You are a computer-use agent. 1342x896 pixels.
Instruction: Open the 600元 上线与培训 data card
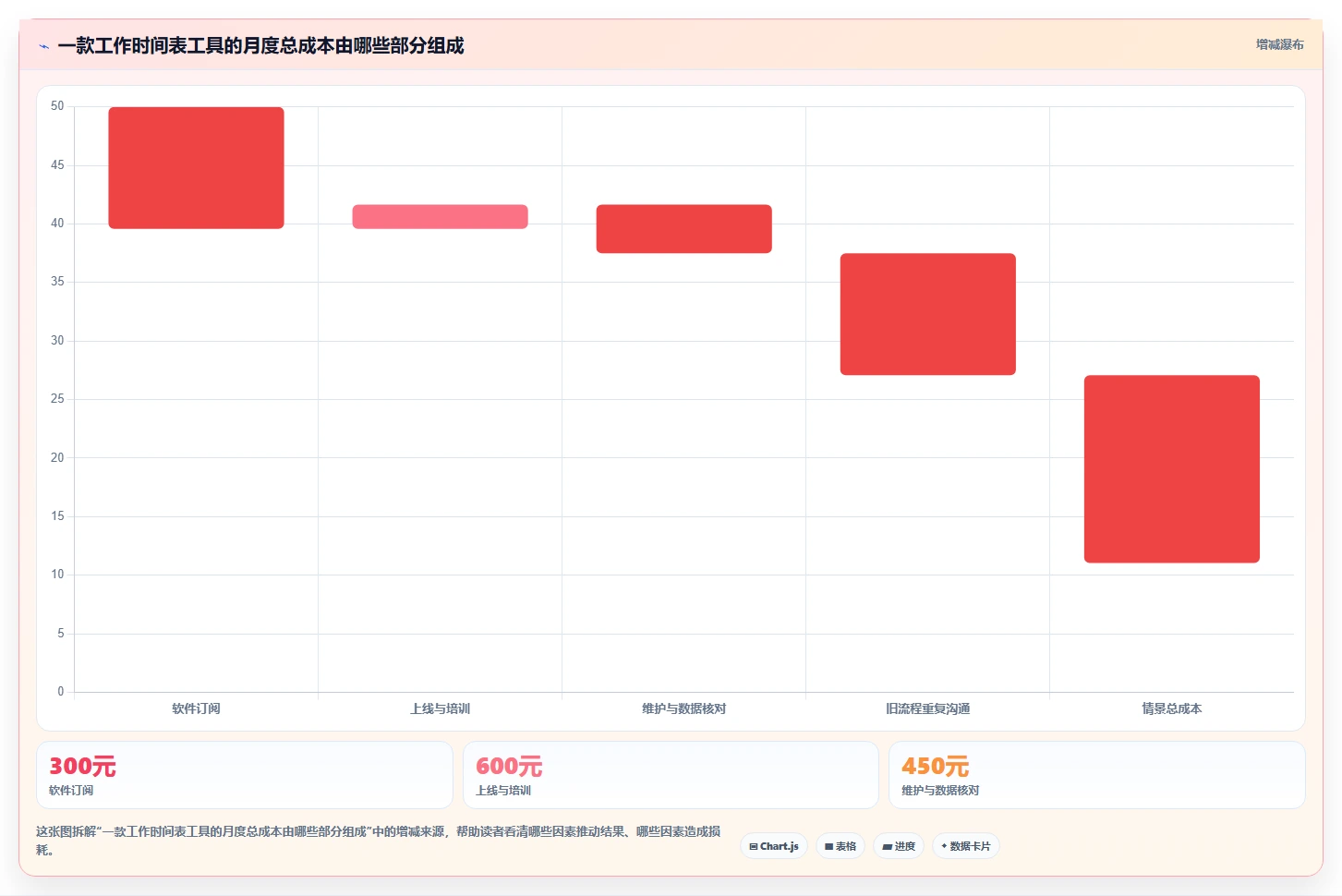[671, 775]
